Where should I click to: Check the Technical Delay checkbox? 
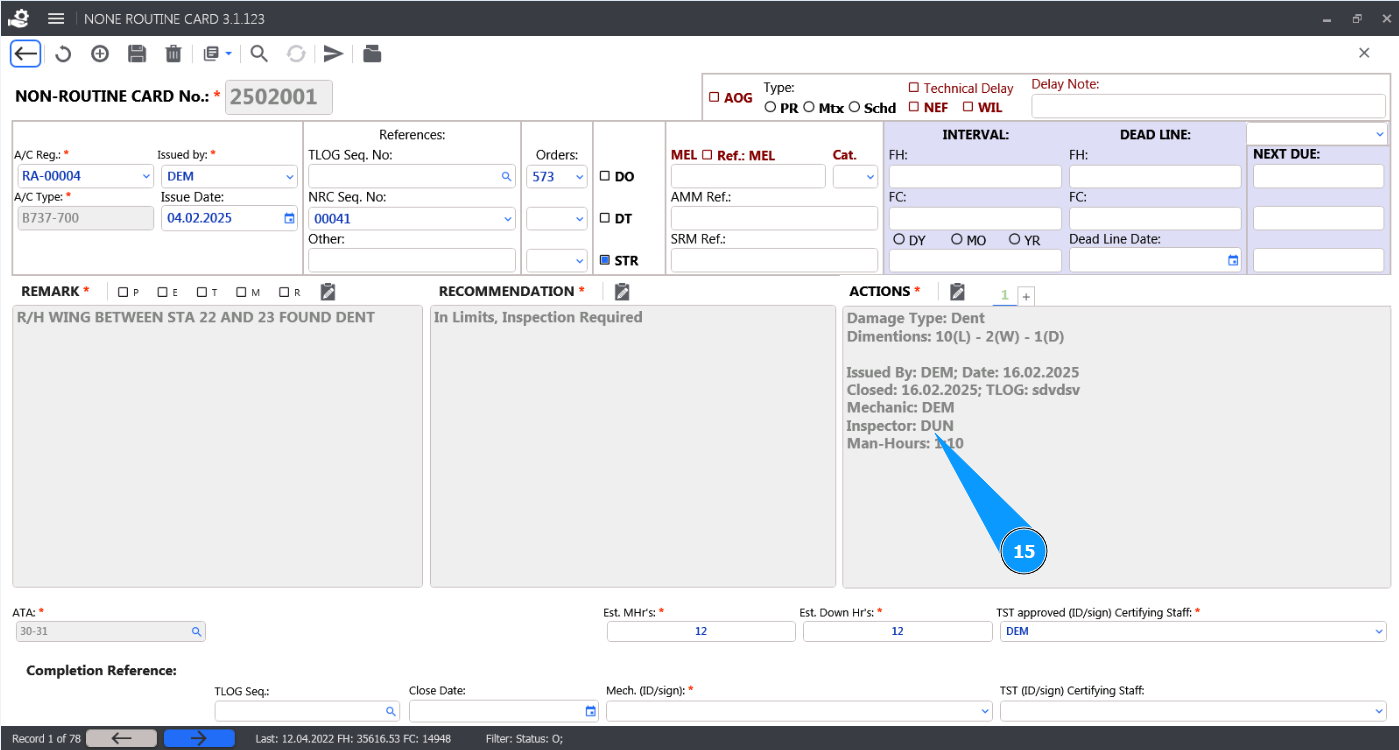913,88
